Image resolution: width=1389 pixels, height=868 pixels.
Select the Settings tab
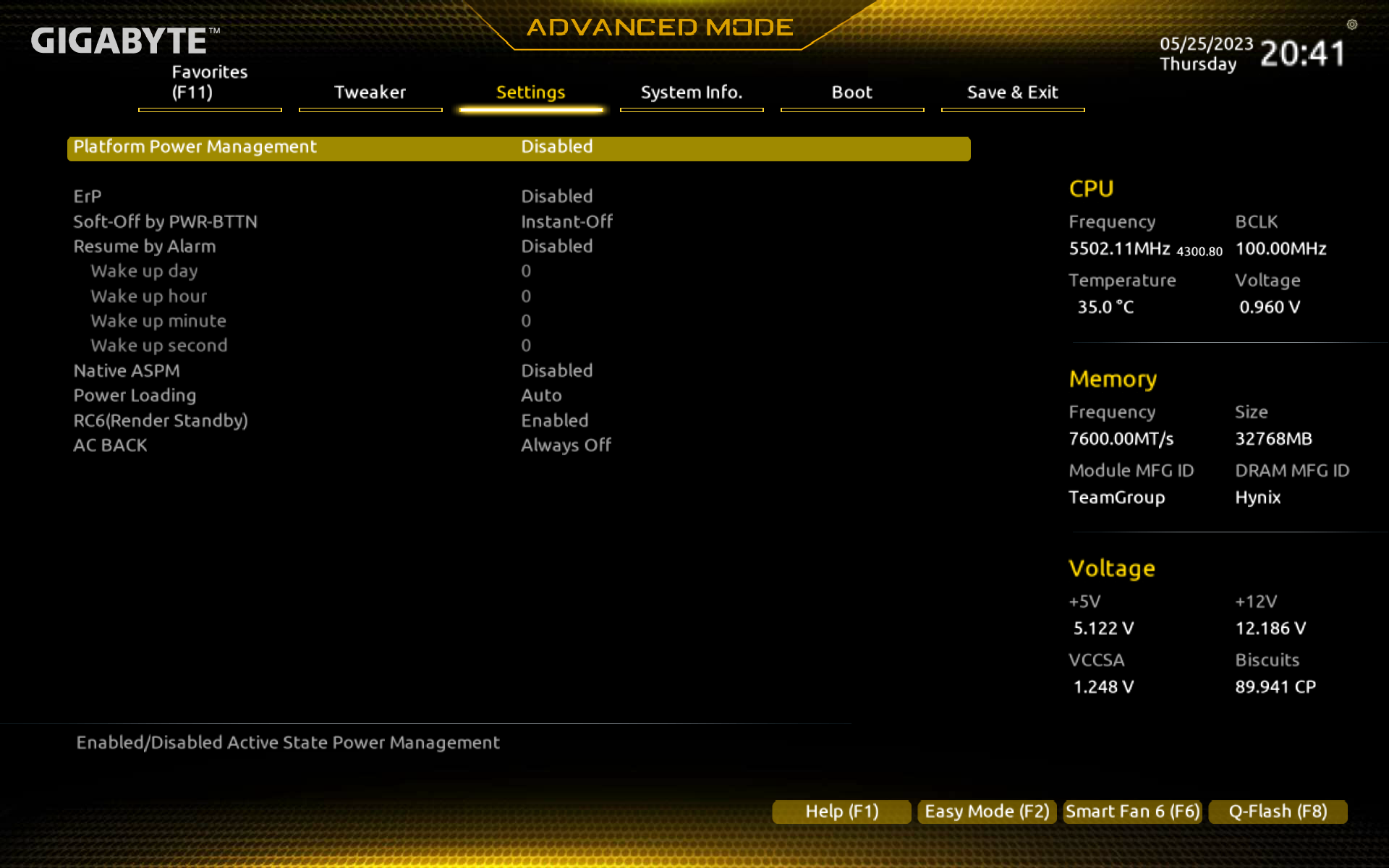pos(530,93)
